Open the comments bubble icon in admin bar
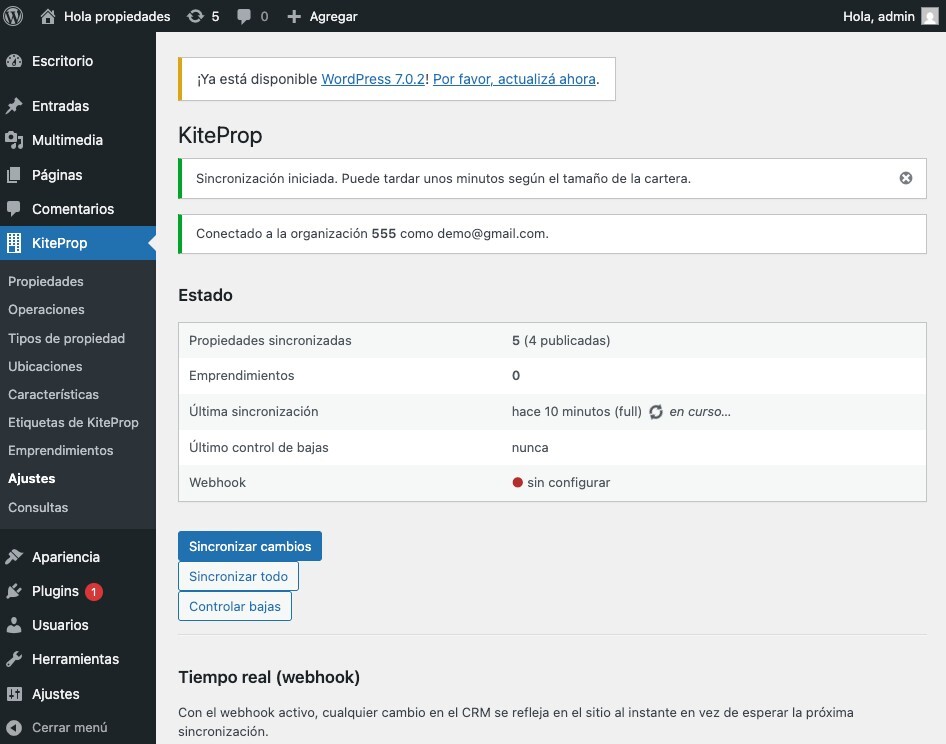 (x=244, y=16)
